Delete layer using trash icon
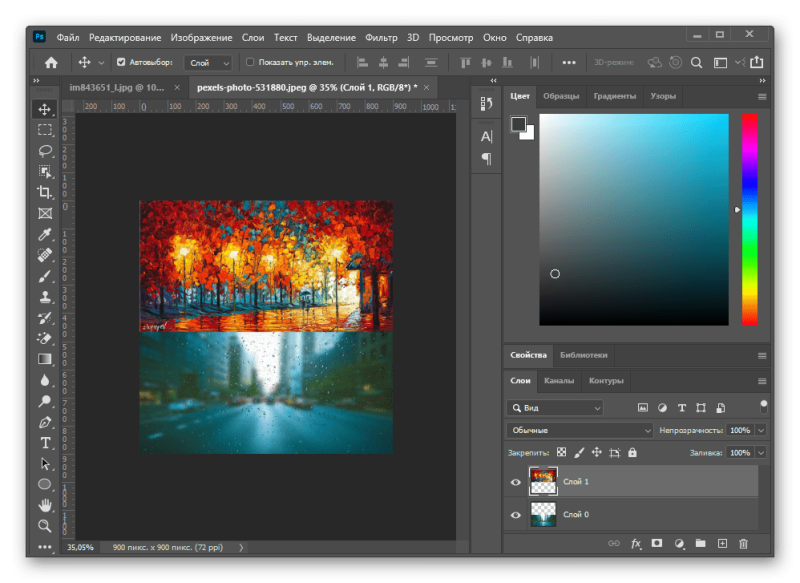Image resolution: width=800 pixels, height=583 pixels. (x=743, y=544)
